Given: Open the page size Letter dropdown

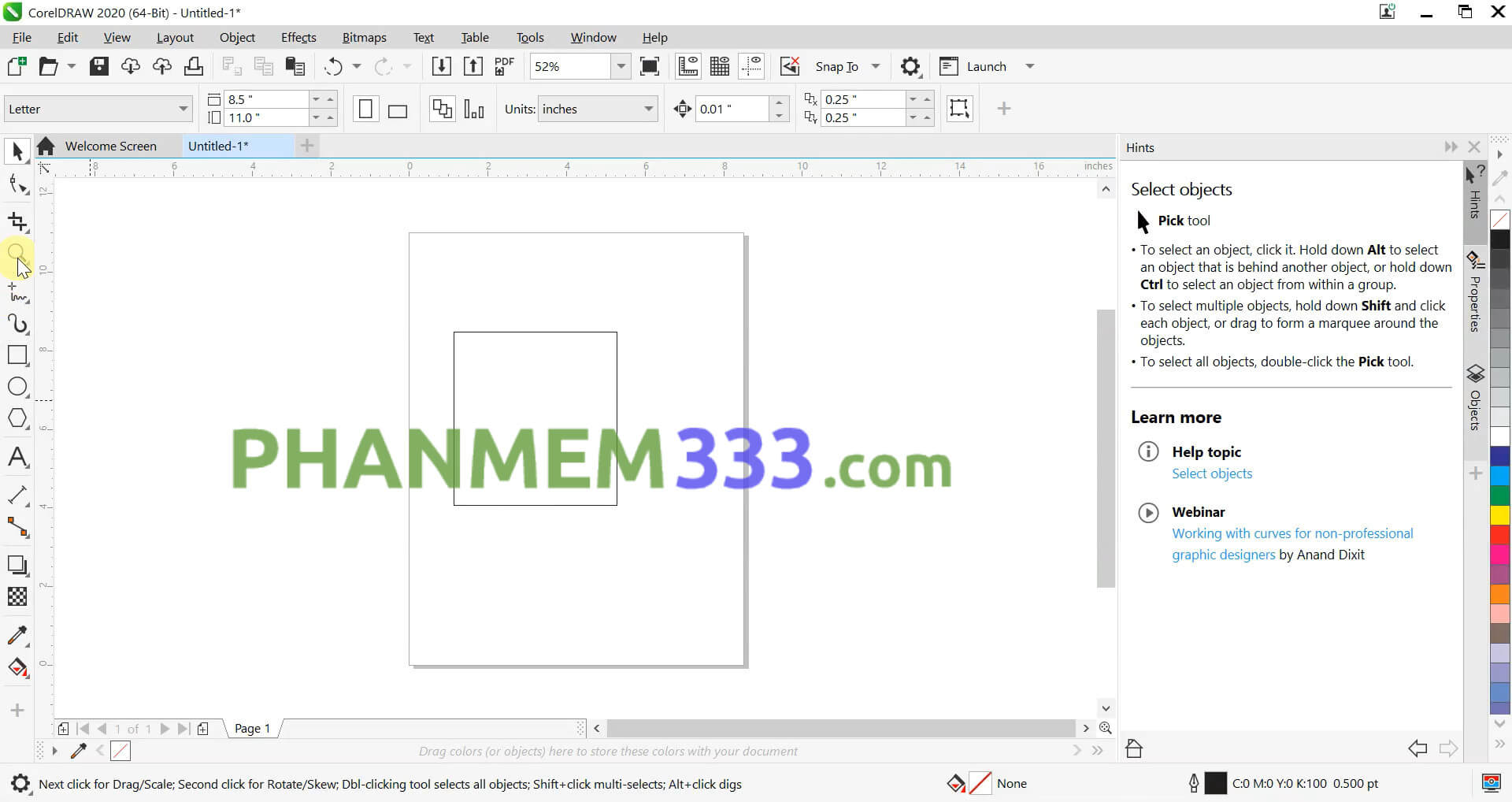Looking at the screenshot, I should [x=183, y=109].
